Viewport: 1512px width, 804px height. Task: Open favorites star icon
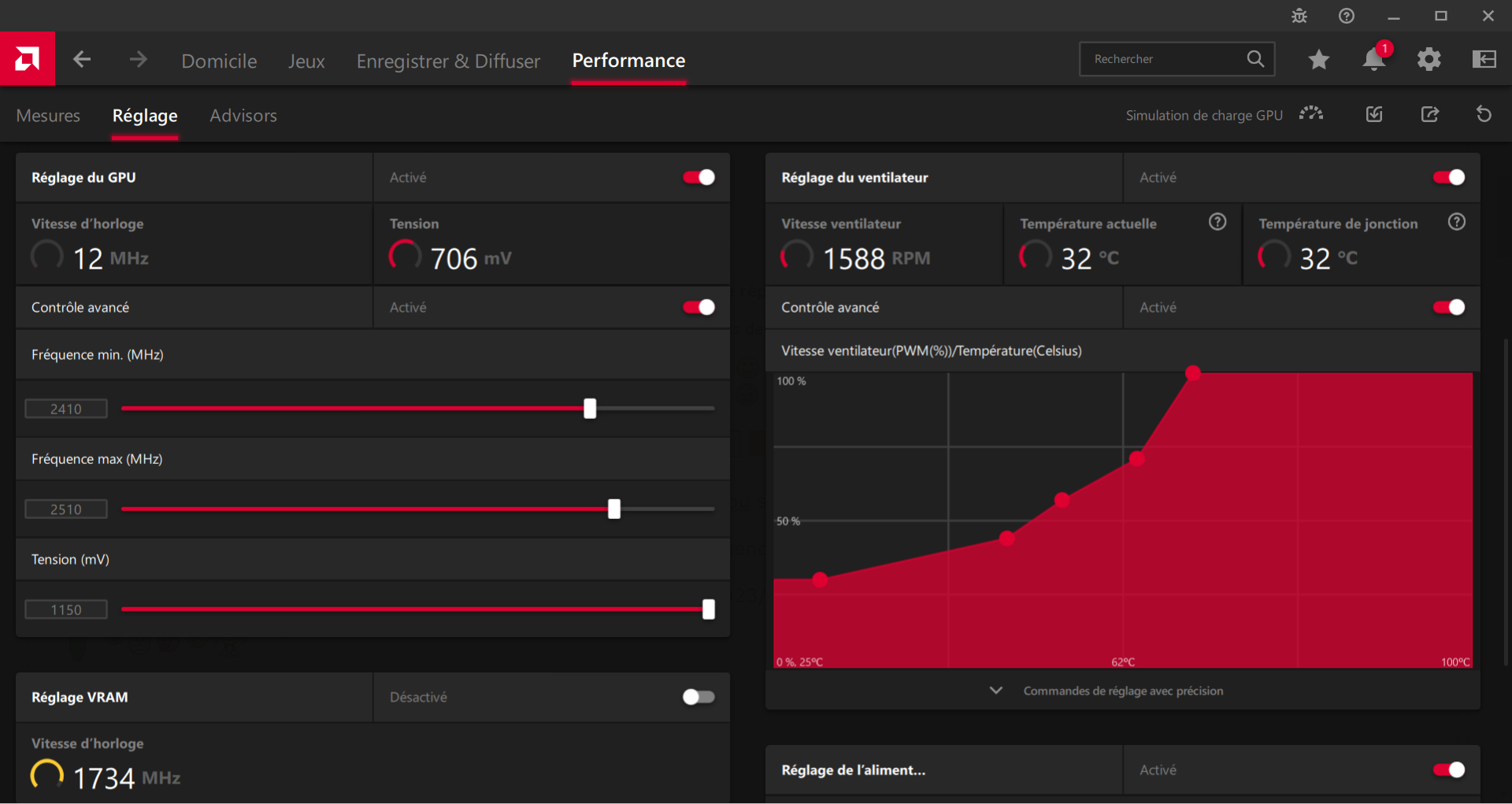[1319, 59]
